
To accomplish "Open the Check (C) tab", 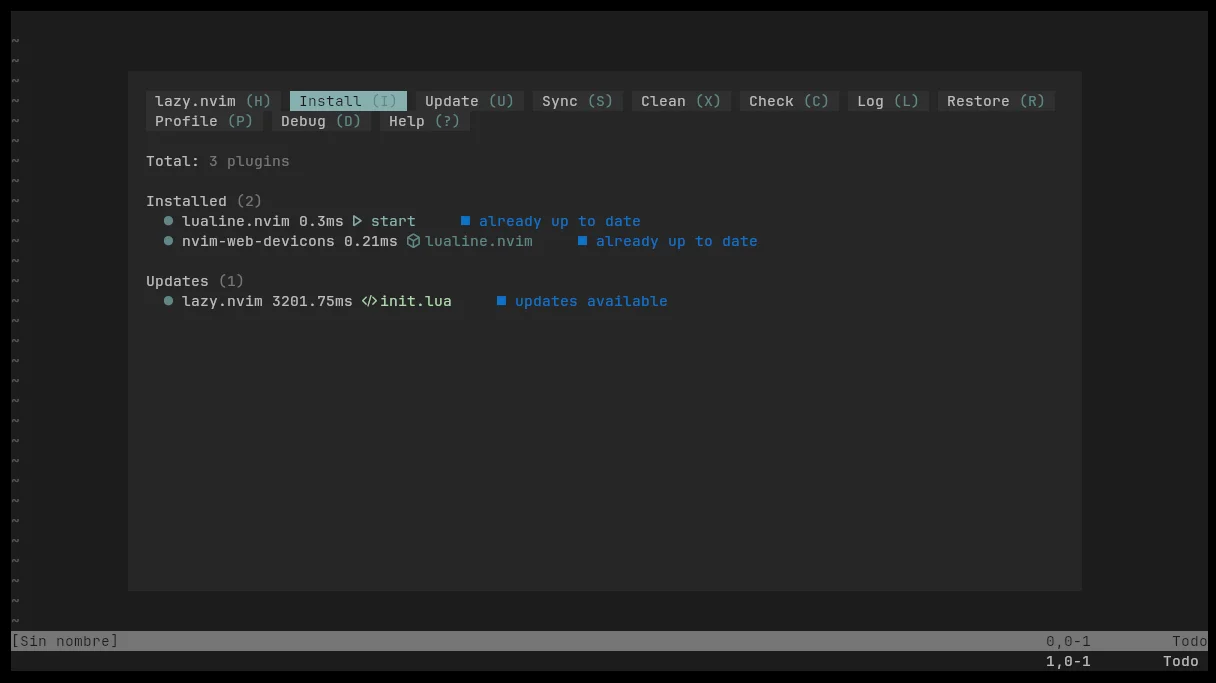I will (x=789, y=101).
